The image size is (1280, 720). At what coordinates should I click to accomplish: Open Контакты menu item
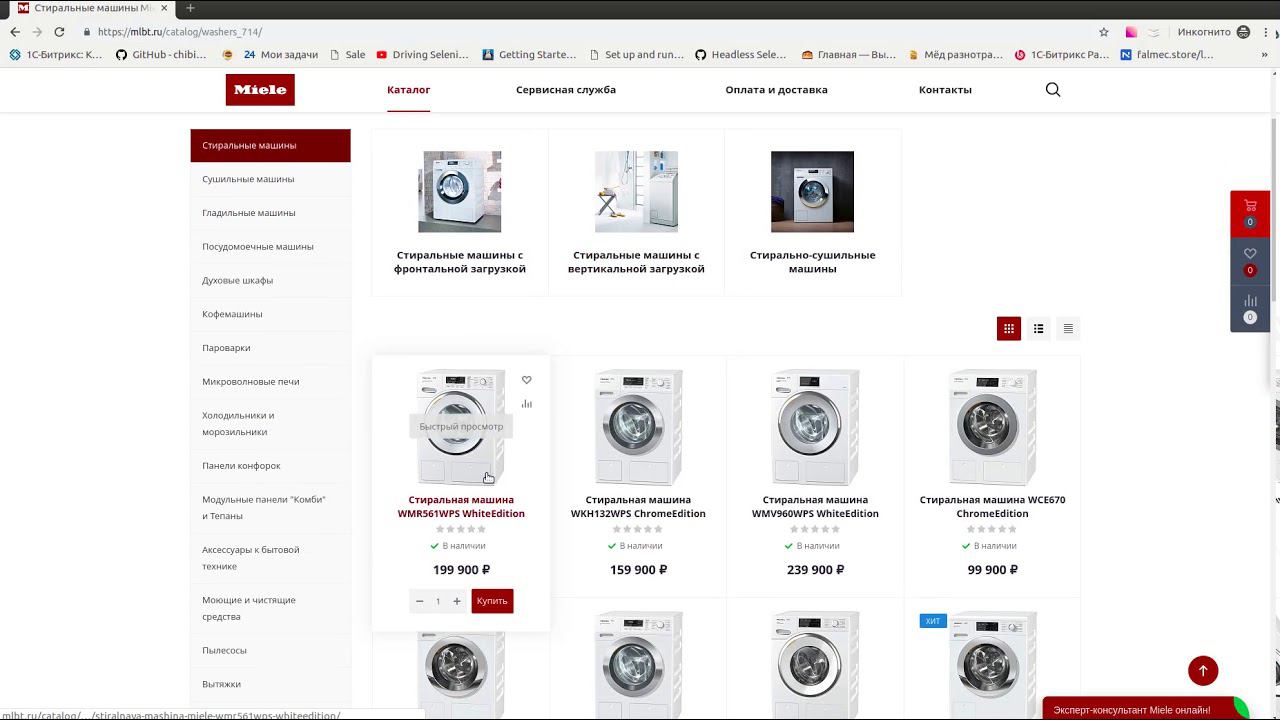tap(945, 89)
